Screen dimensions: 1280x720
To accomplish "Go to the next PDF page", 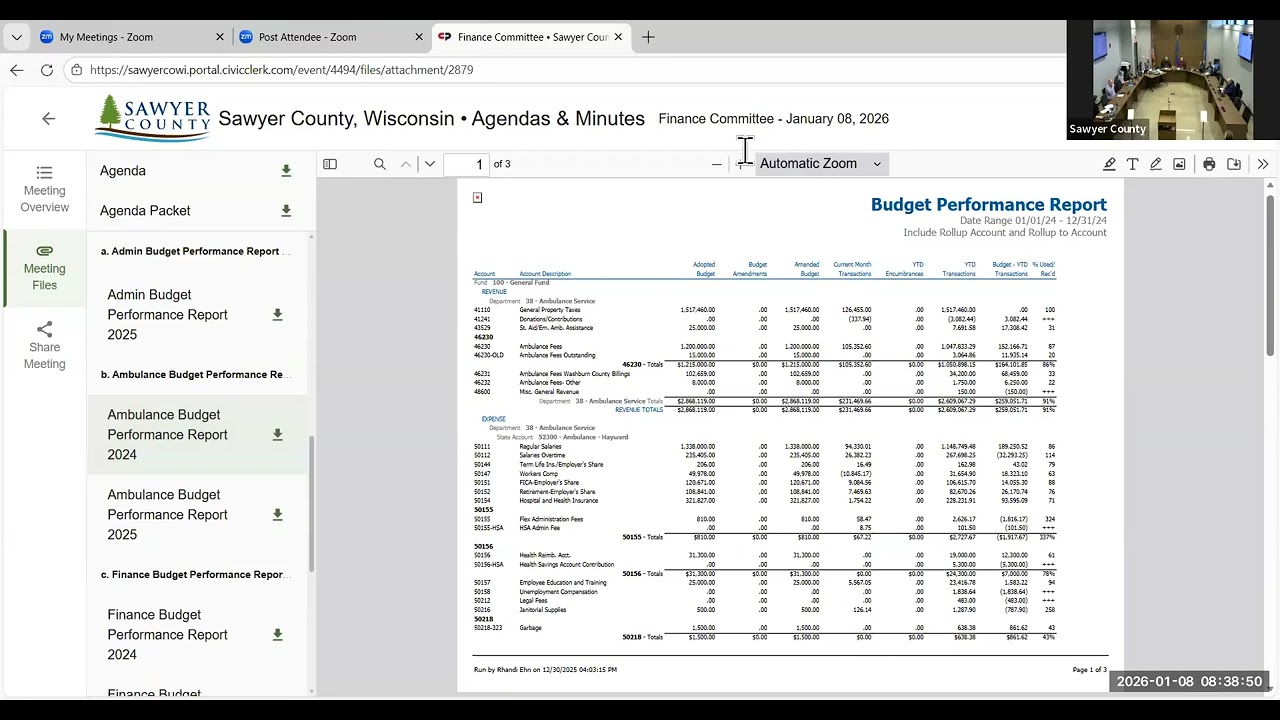I will coord(430,164).
